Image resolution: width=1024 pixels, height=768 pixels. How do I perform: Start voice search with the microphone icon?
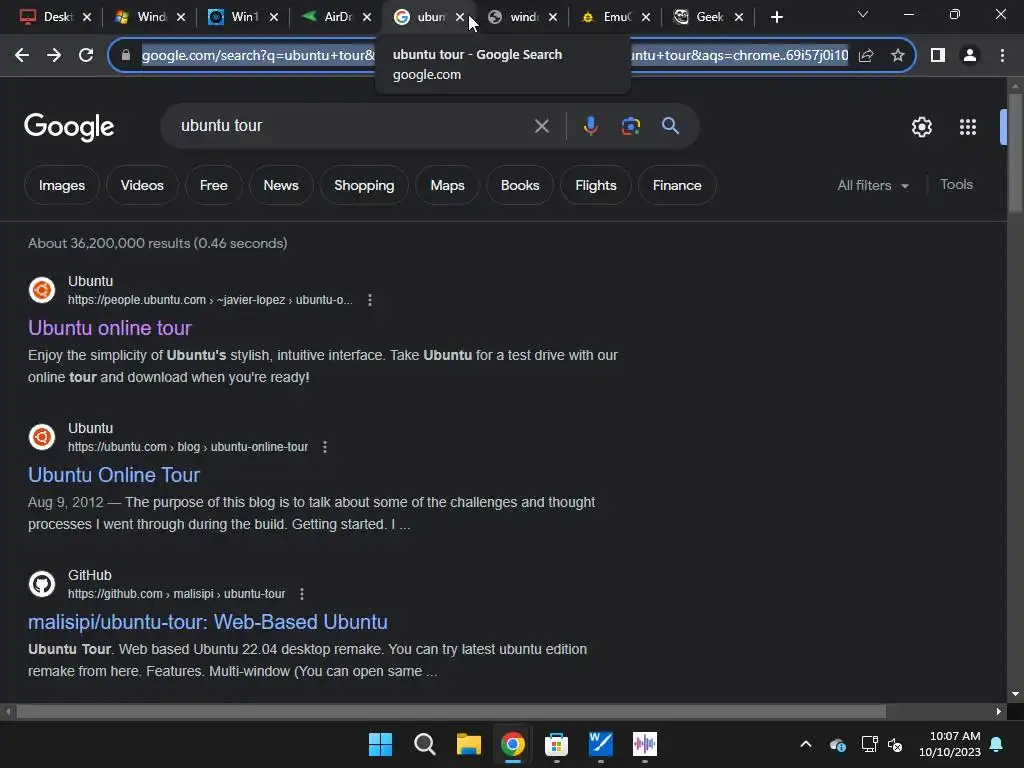click(590, 126)
